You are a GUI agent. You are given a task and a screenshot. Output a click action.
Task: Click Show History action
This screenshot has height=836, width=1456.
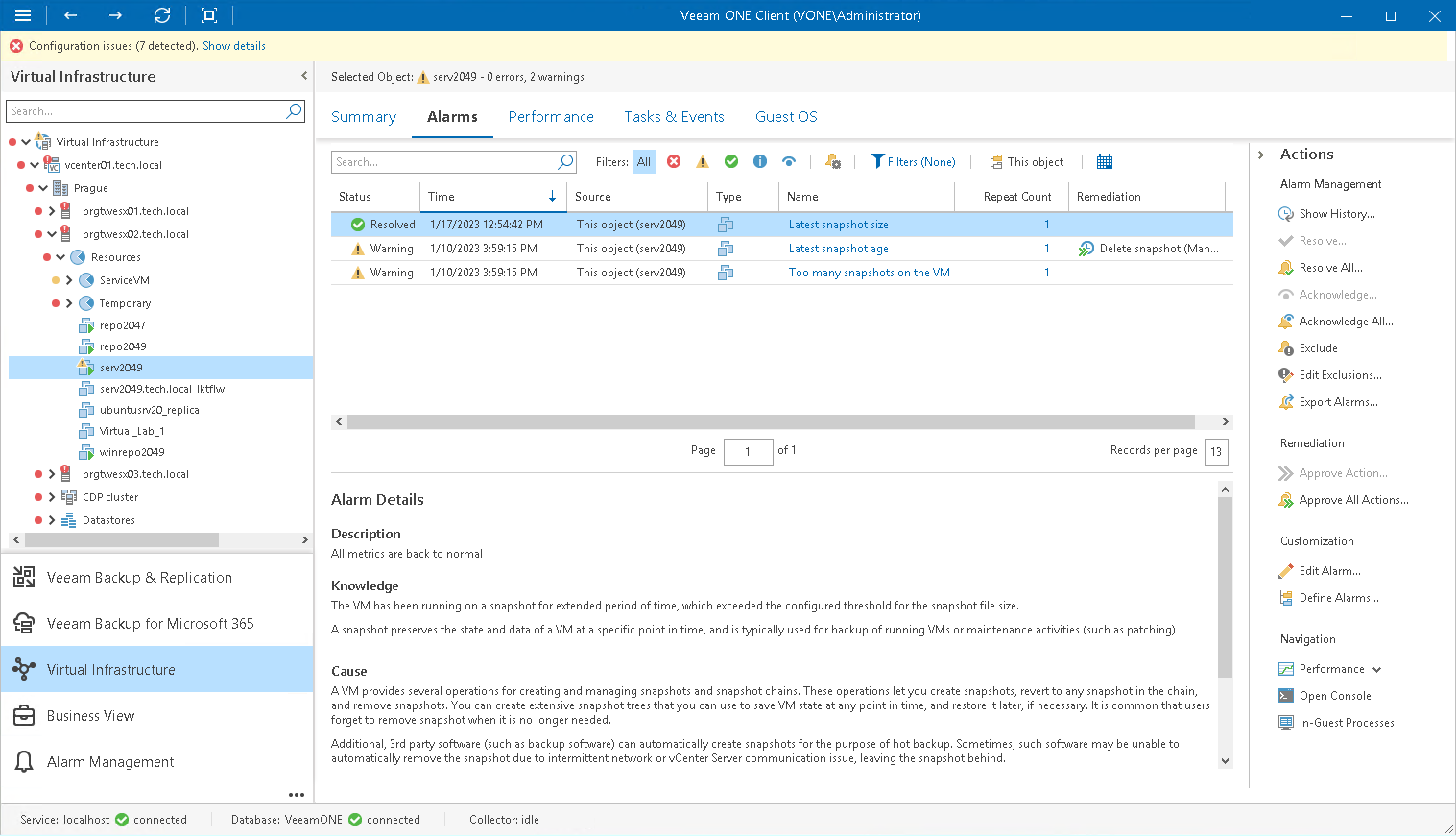[1326, 214]
